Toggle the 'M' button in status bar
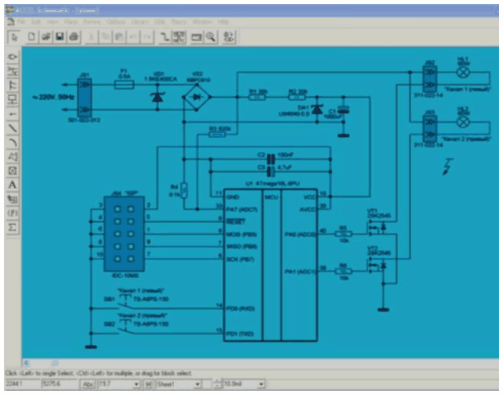This screenshot has height=395, width=503. pos(148,384)
